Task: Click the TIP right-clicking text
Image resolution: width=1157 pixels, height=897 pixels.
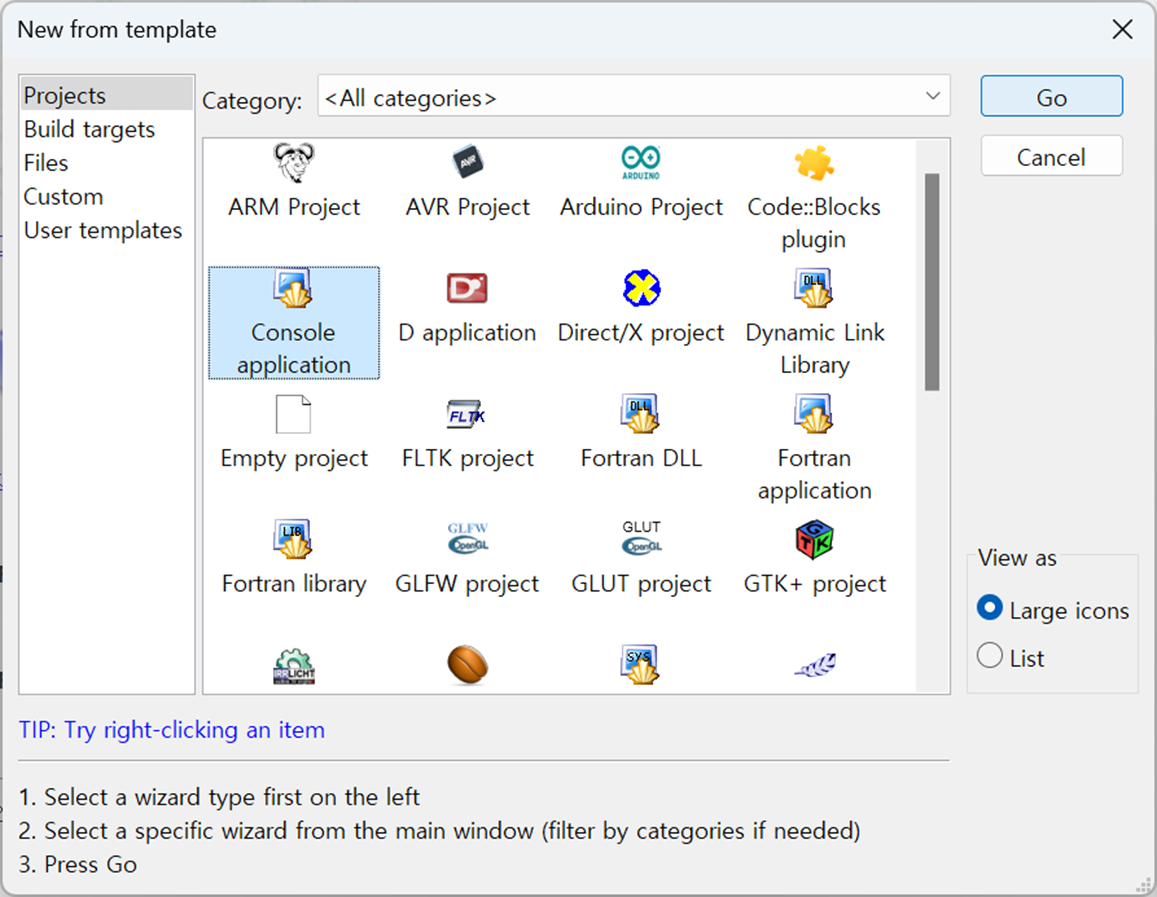Action: pyautogui.click(x=172, y=730)
